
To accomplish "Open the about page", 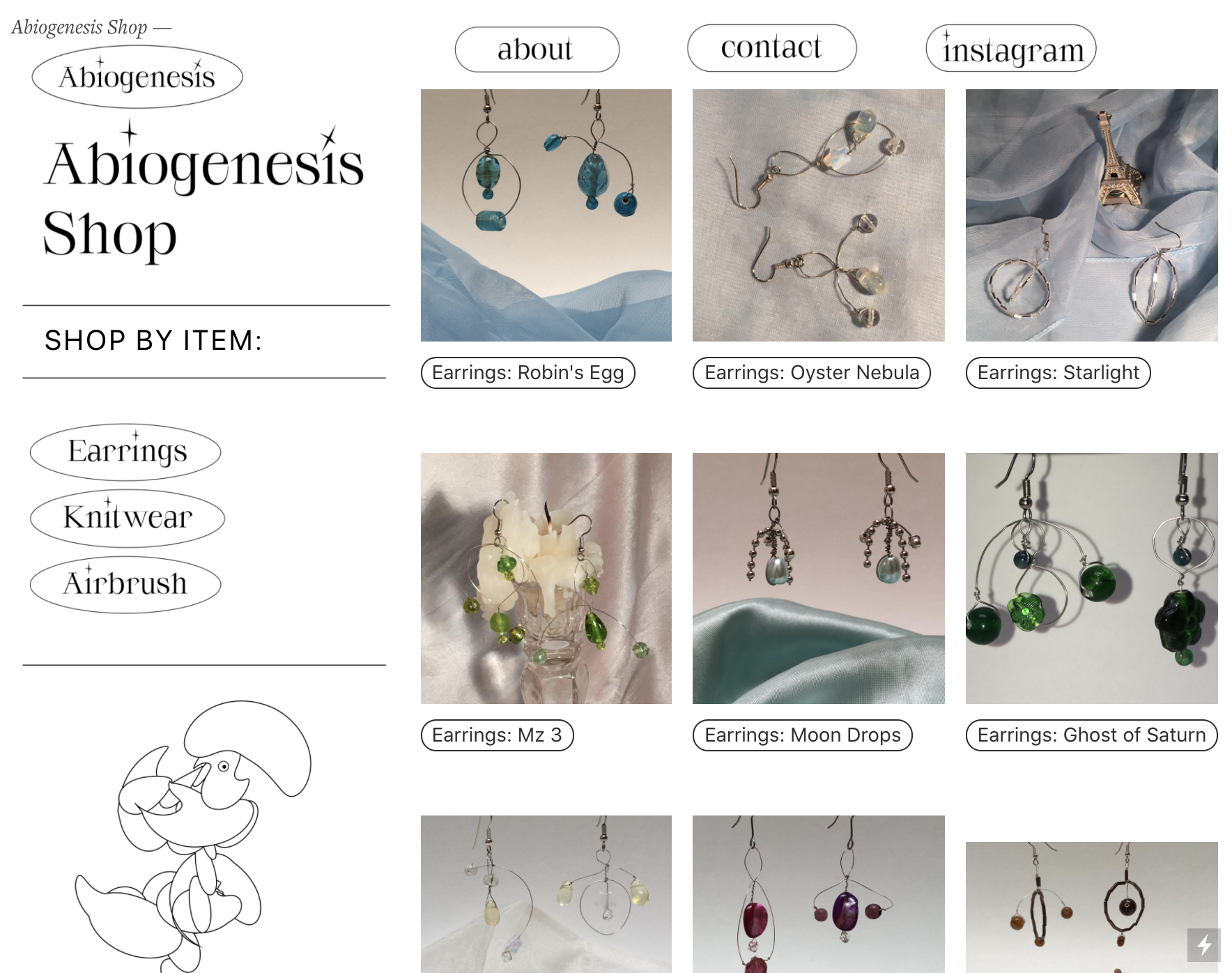I will [537, 49].
